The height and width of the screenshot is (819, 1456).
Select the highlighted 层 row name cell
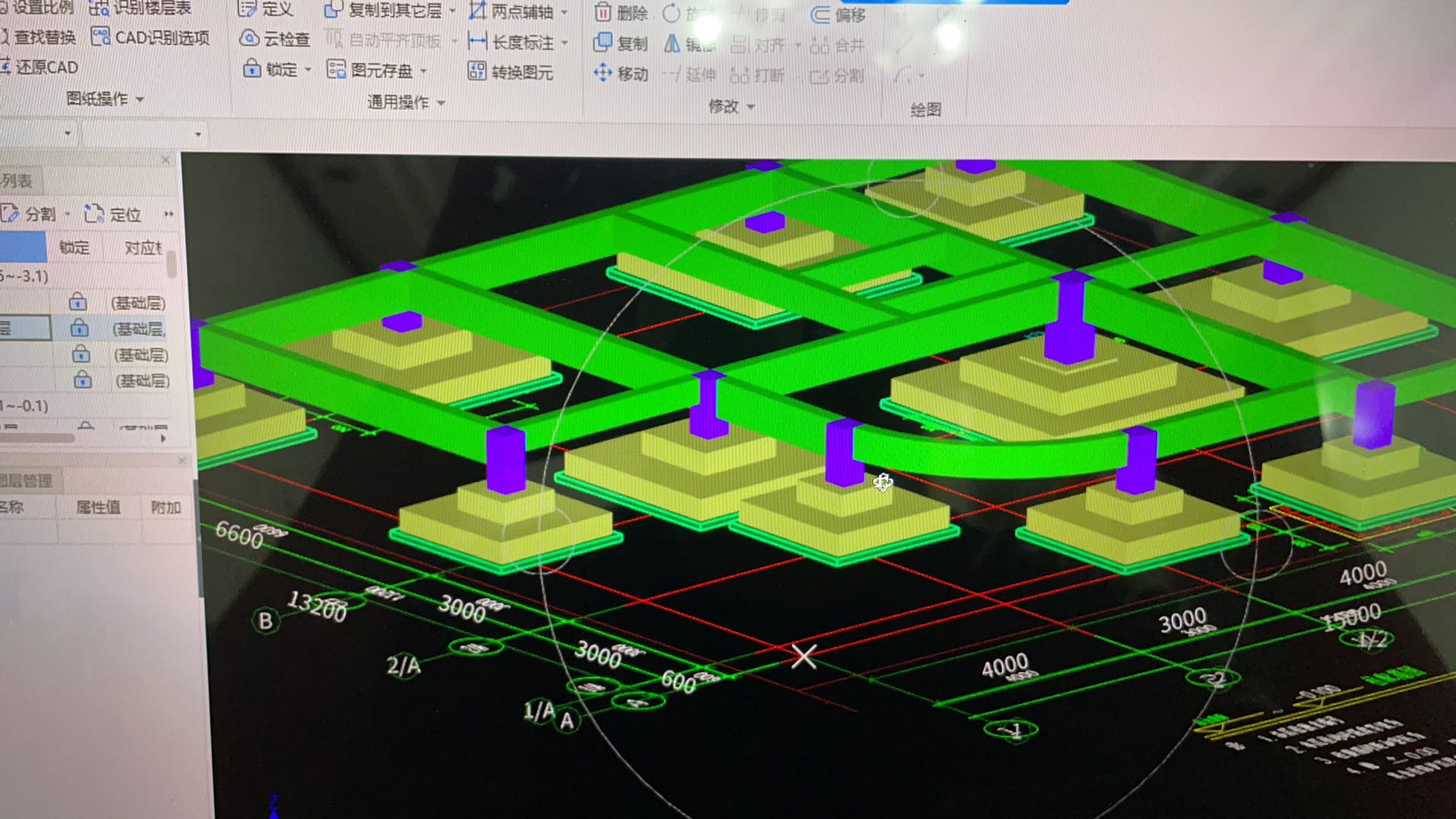click(24, 328)
